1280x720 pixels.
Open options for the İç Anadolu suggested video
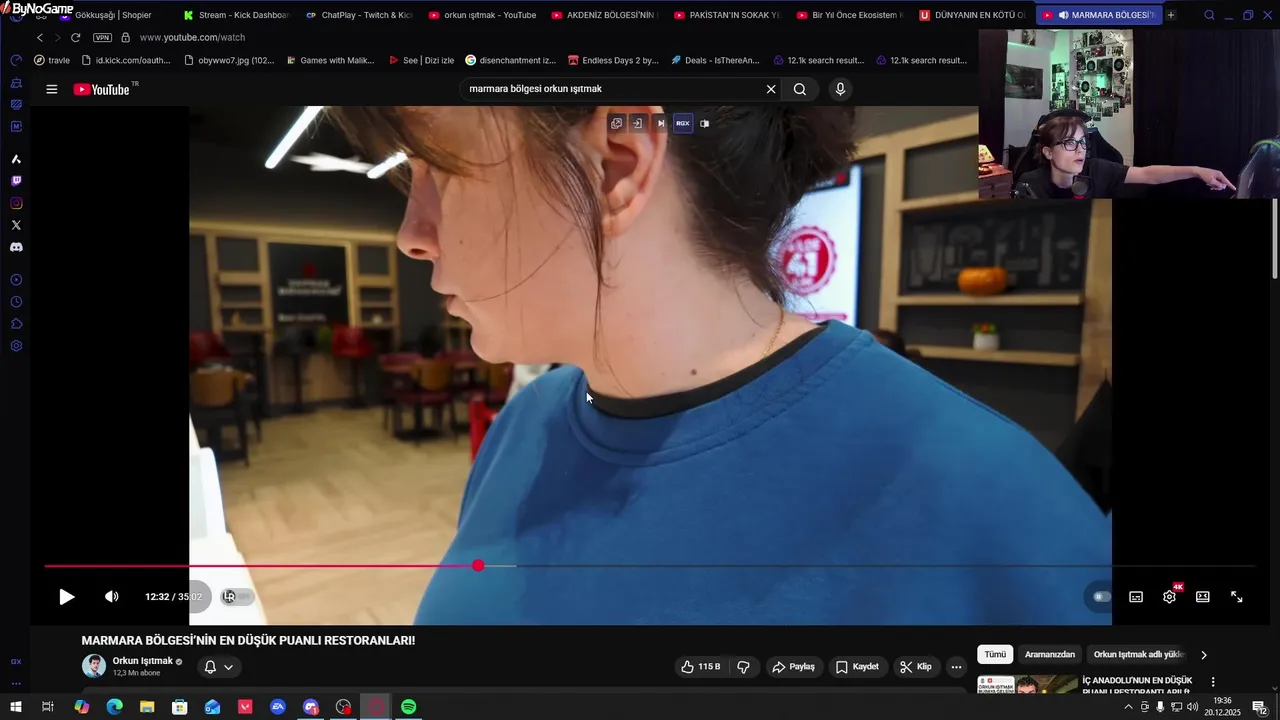tap(1214, 682)
